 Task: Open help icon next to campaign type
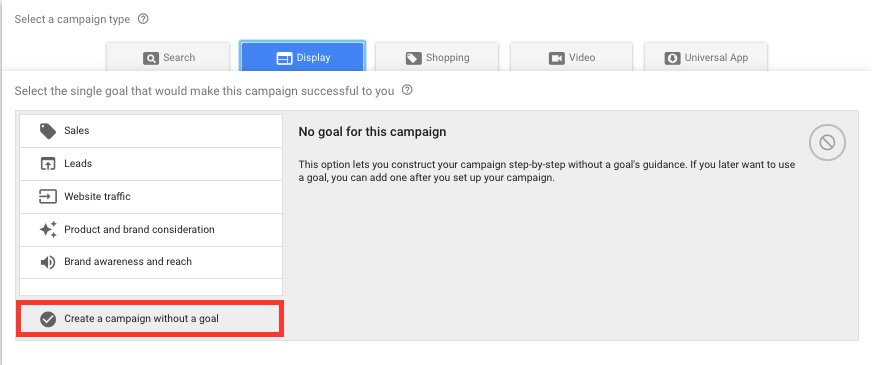[143, 19]
